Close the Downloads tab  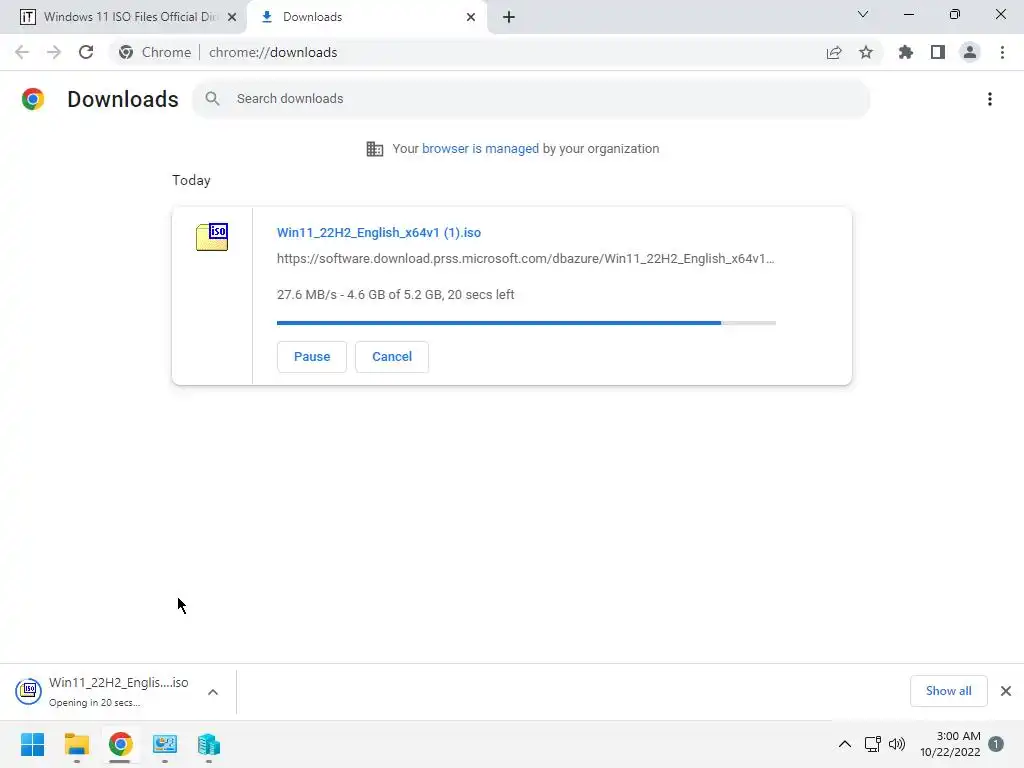(x=471, y=17)
